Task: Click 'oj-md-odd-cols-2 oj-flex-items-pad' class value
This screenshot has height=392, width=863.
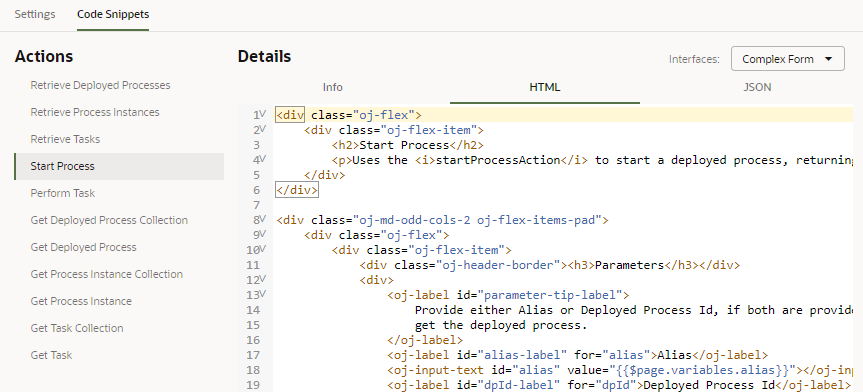Action: 477,220
